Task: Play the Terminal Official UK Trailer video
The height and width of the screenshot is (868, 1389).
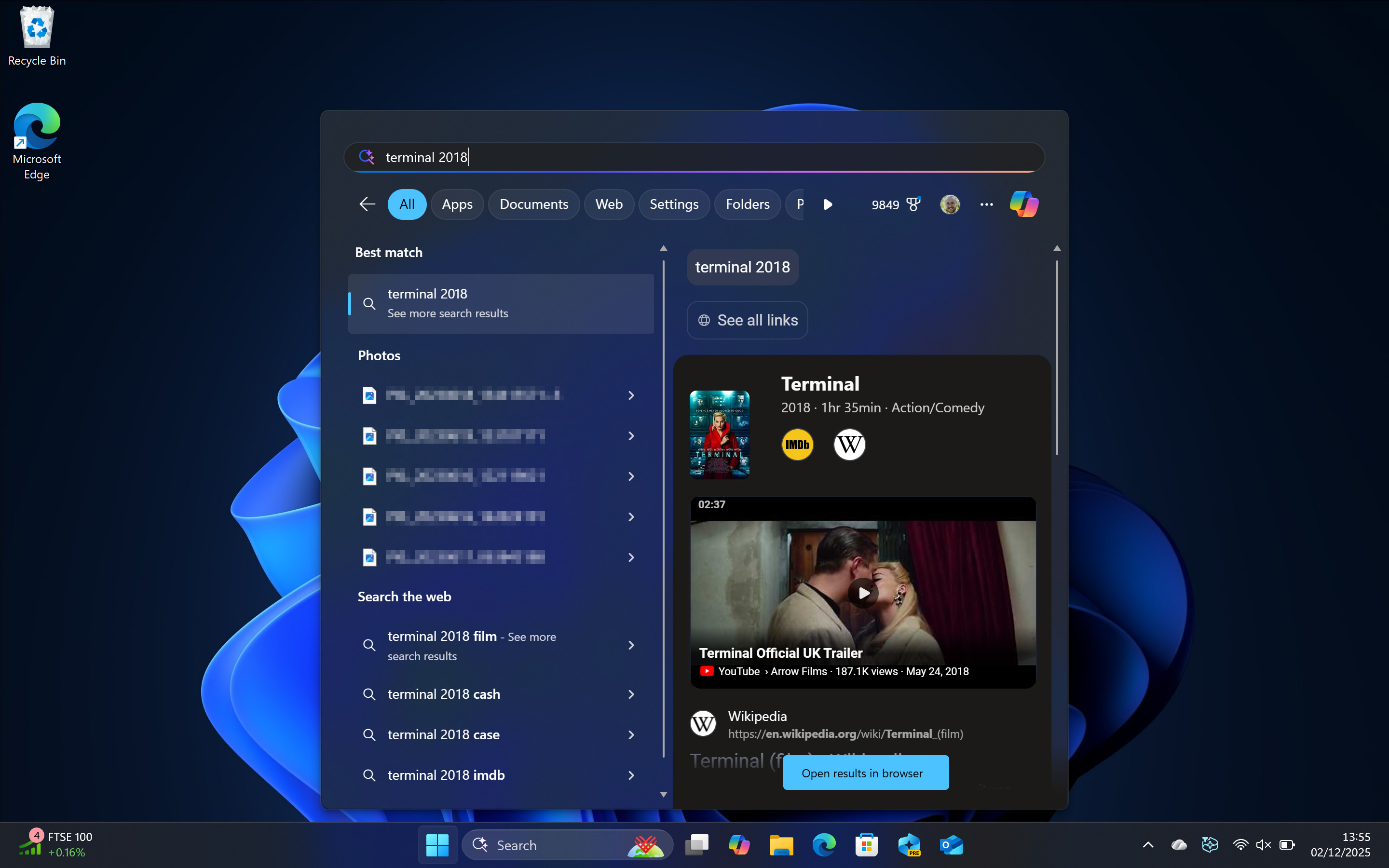Action: pyautogui.click(x=863, y=593)
